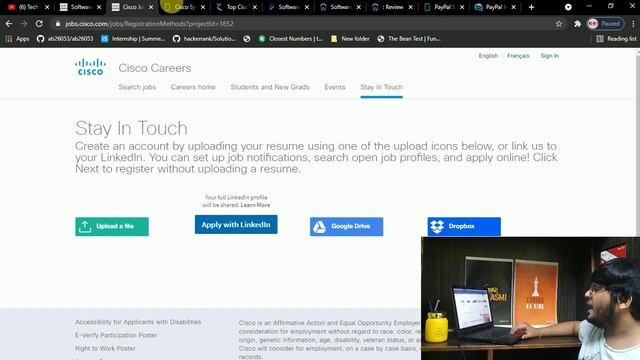Open The Bean Test bookmark

[x=409, y=39]
